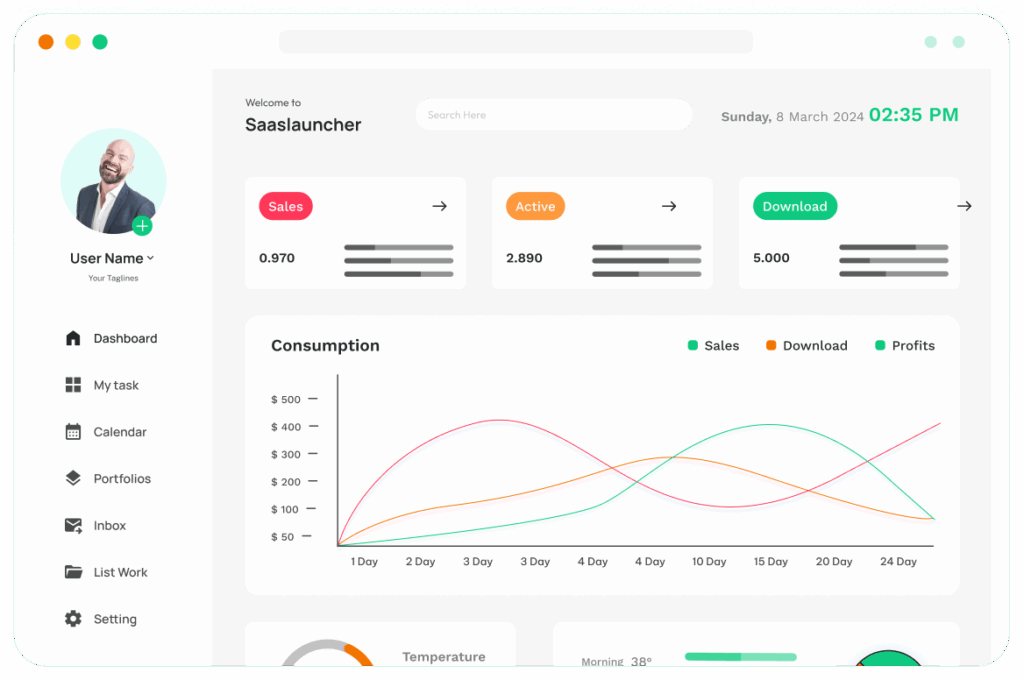Open Calendar via its sidebar icon
The width and height of the screenshot is (1024, 680).
click(73, 432)
